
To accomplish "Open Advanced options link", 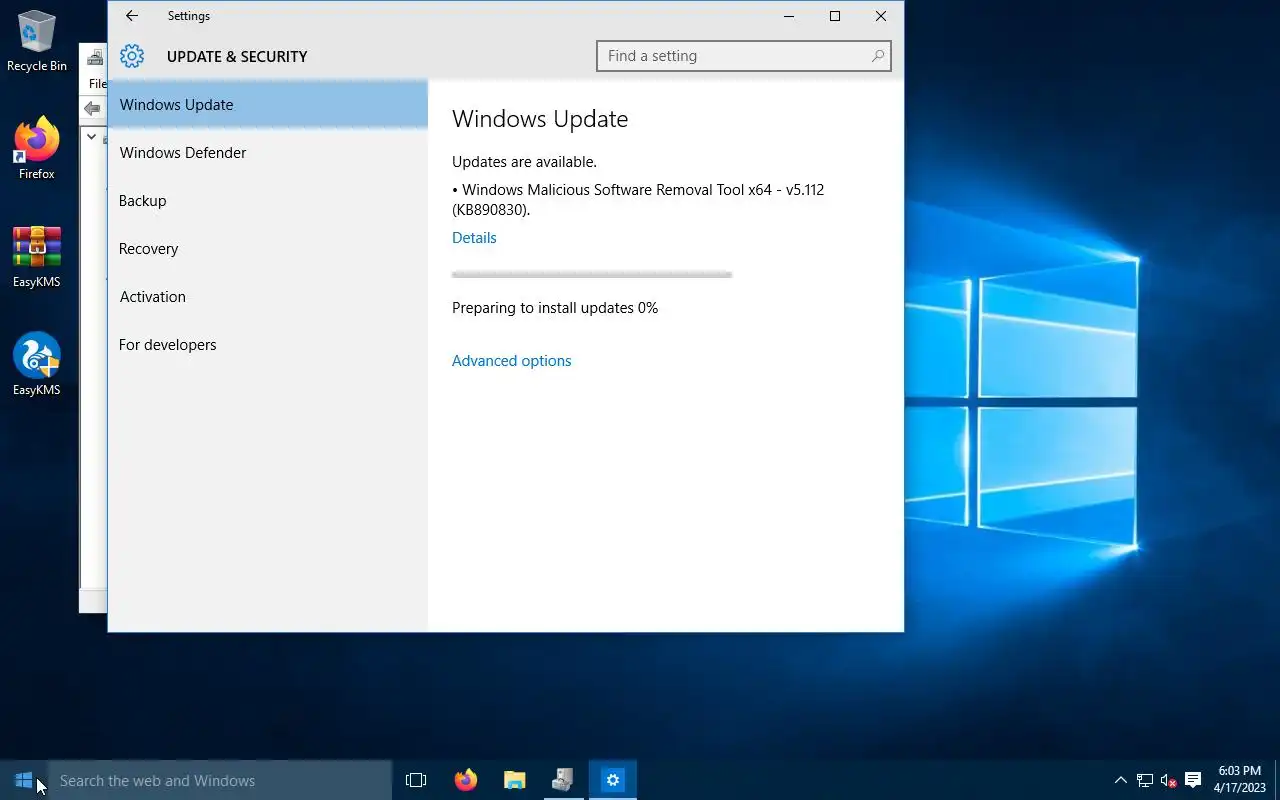I will (512, 361).
